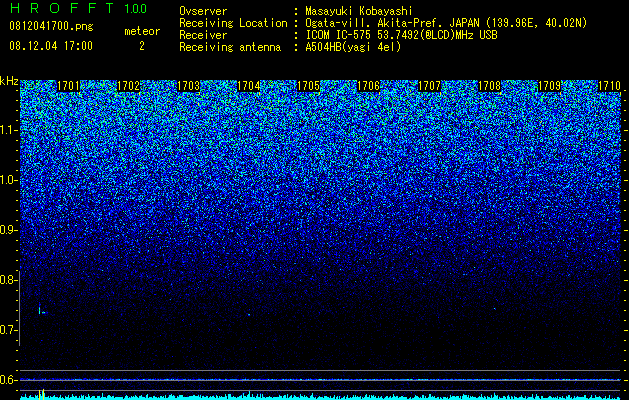Viewport: 629px width, 400px height.
Task: Click the meteor echo near 0.74 kHz
Action: click(43, 311)
